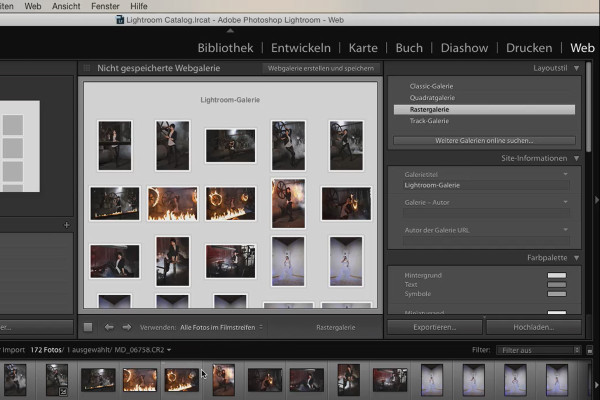Click the Hochladen button
Screen dimensions: 600x400
(534, 327)
